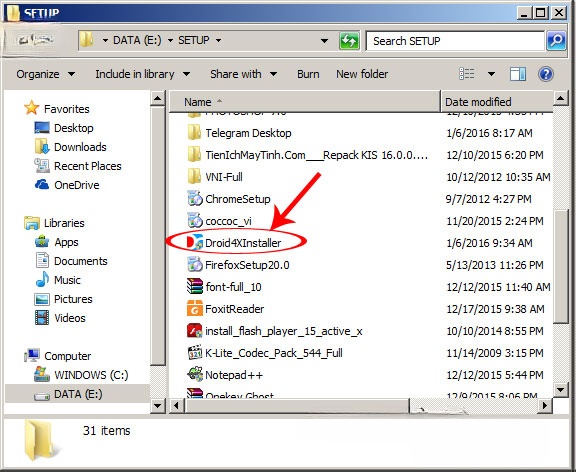
Task: Click the Burn toolbar item
Action: (308, 74)
